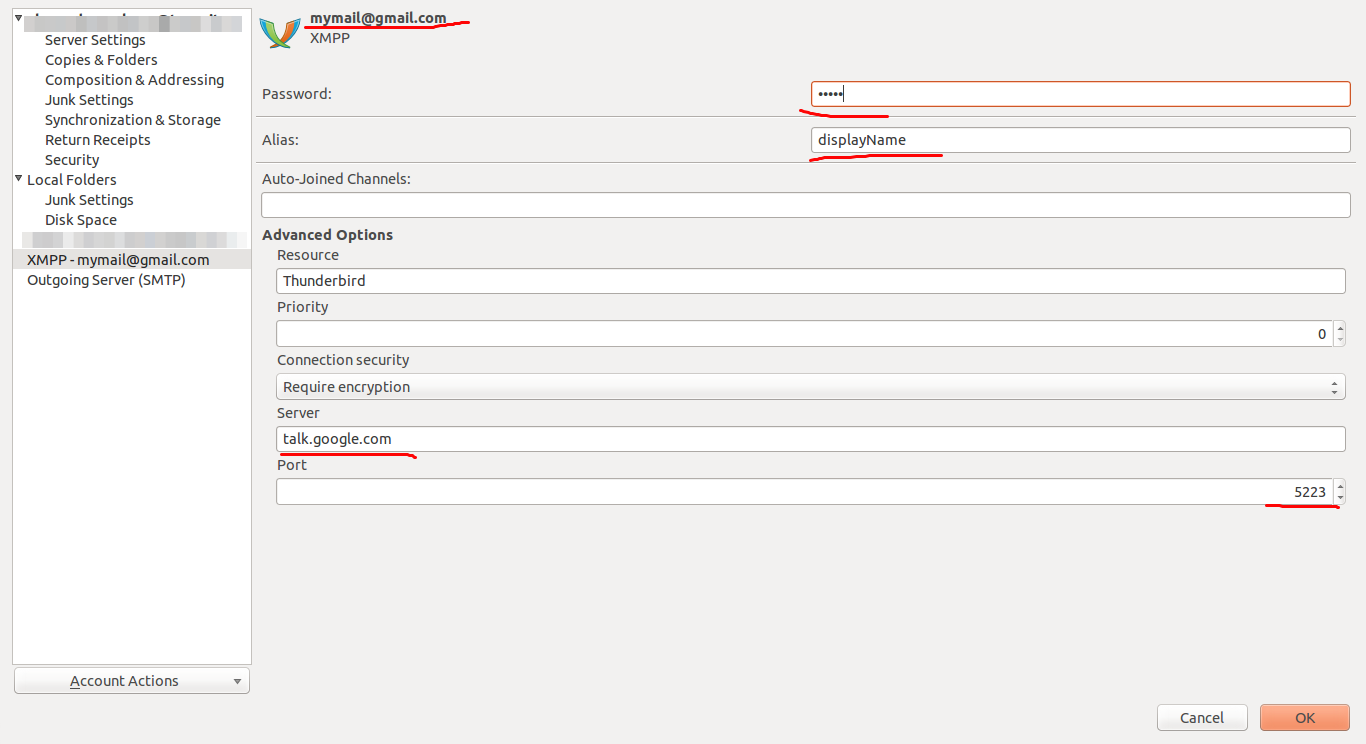Collapse the Local Folders tree node
Image resolution: width=1366 pixels, height=744 pixels.
click(x=18, y=180)
